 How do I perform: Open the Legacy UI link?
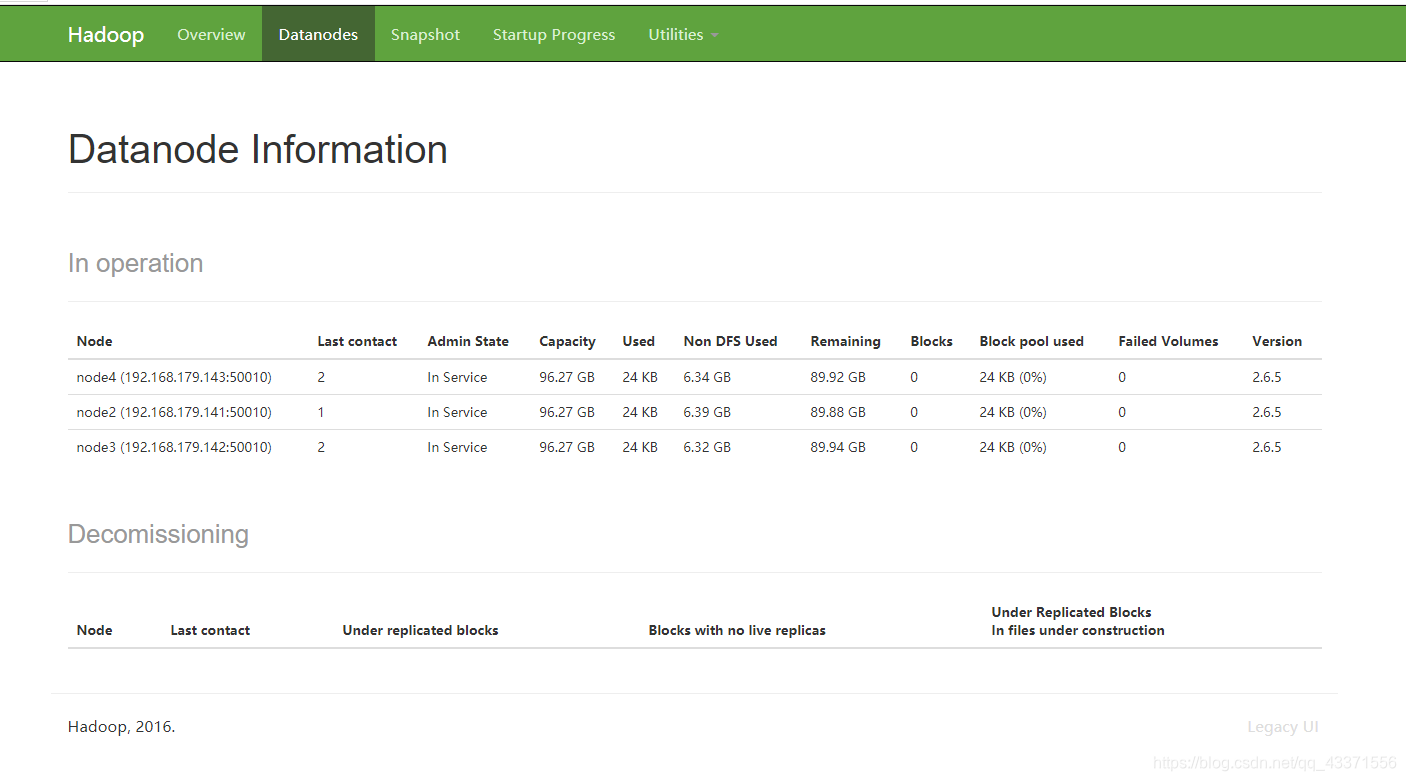[1283, 727]
